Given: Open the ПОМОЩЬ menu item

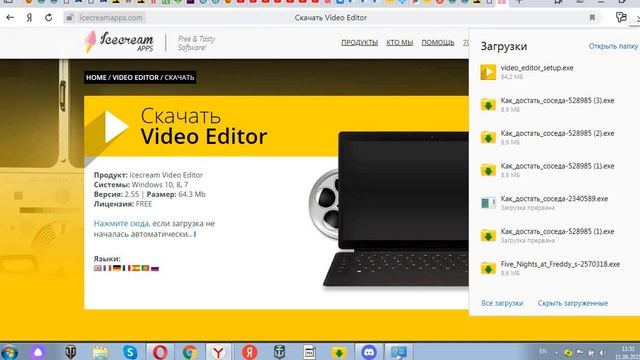Looking at the screenshot, I should pyautogui.click(x=438, y=42).
